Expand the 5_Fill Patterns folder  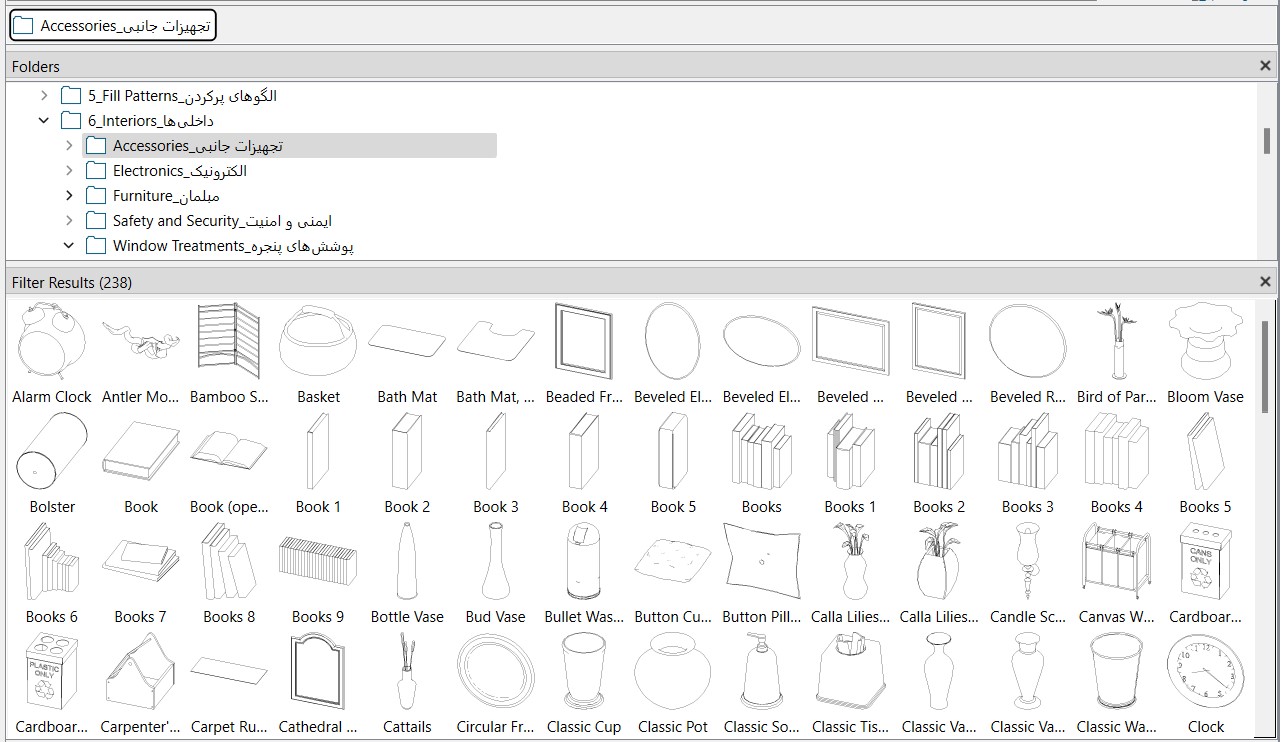click(x=44, y=96)
